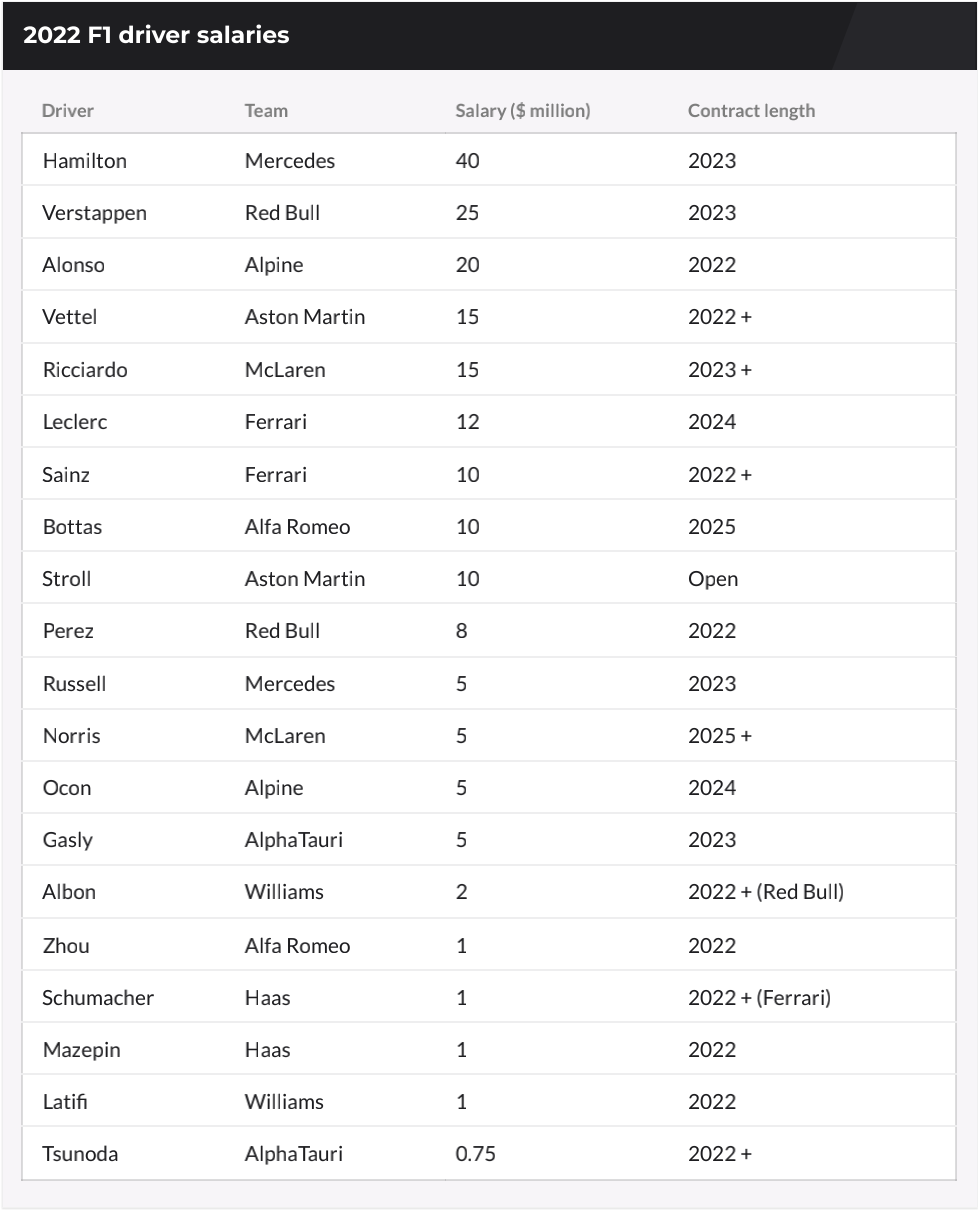Select Tsunoda's 0.75 salary cell
The width and height of the screenshot is (978, 1210).
(476, 1154)
